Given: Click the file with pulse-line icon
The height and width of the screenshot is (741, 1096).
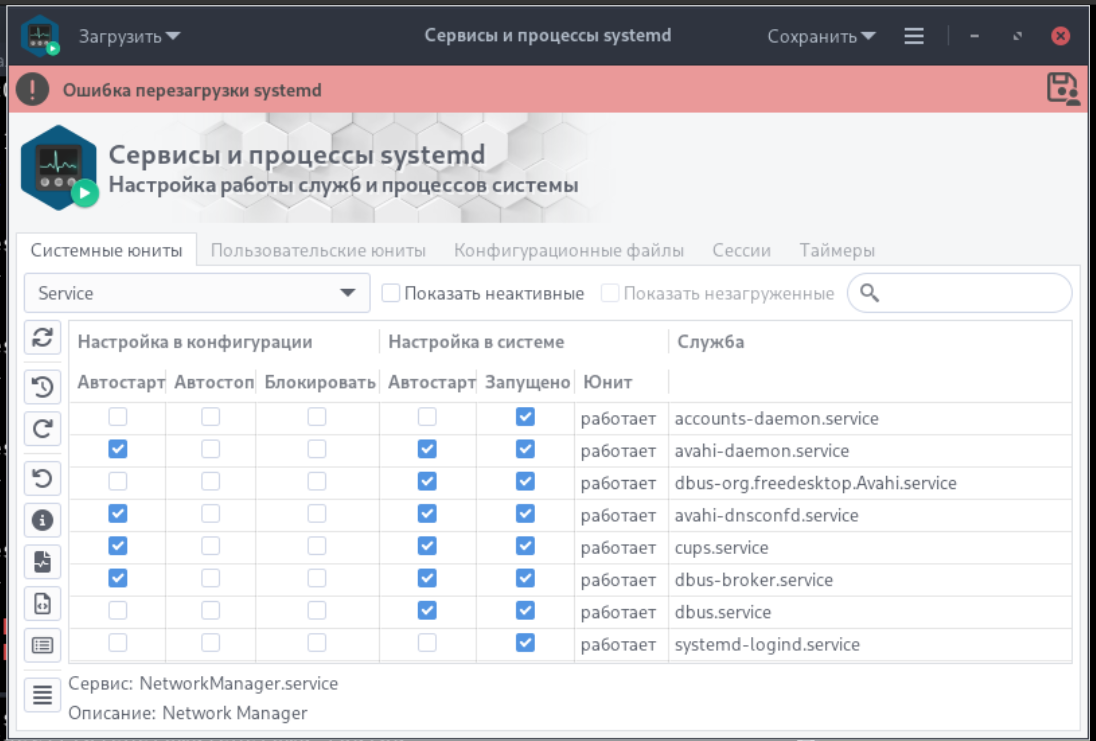Looking at the screenshot, I should pos(42,562).
